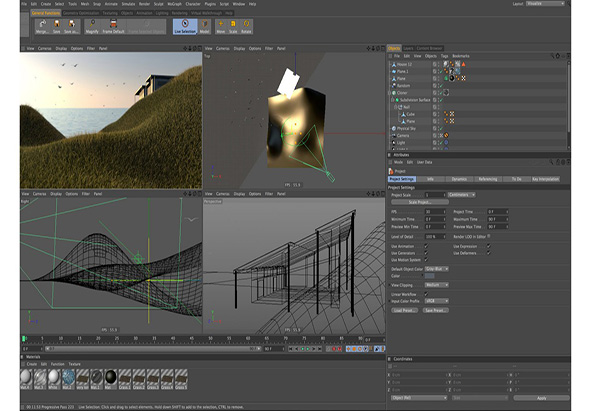Click the project Color swatch

[430, 276]
